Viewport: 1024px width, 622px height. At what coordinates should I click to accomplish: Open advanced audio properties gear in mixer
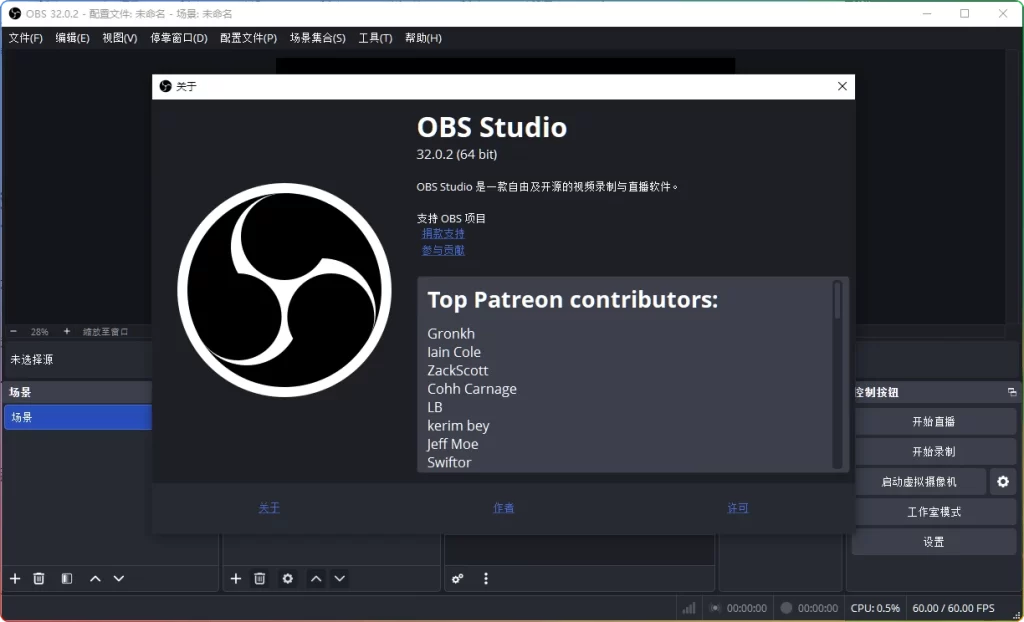pyautogui.click(x=458, y=578)
